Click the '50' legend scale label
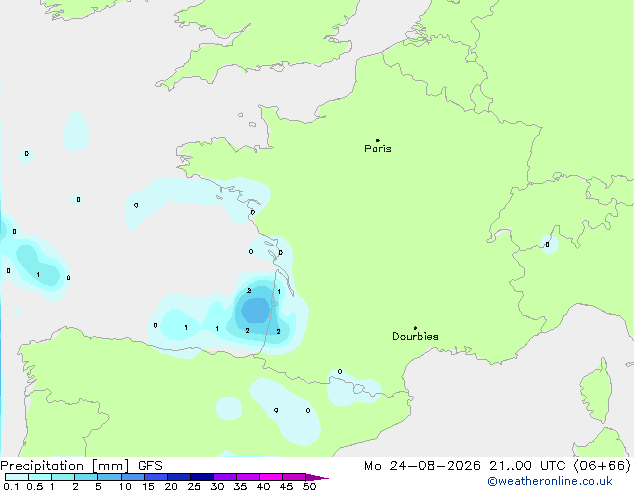Viewport: 634px width, 490px height. [x=310, y=486]
